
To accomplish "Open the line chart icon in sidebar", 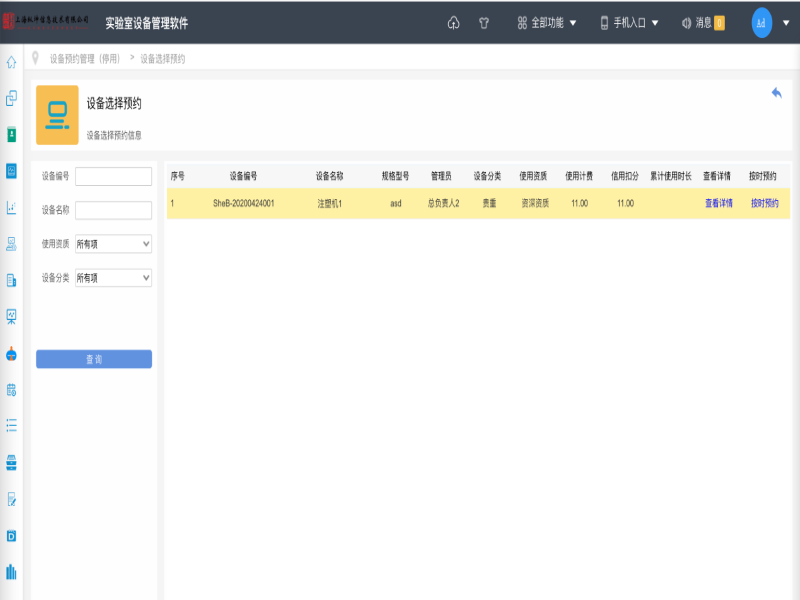I will coord(11,208).
